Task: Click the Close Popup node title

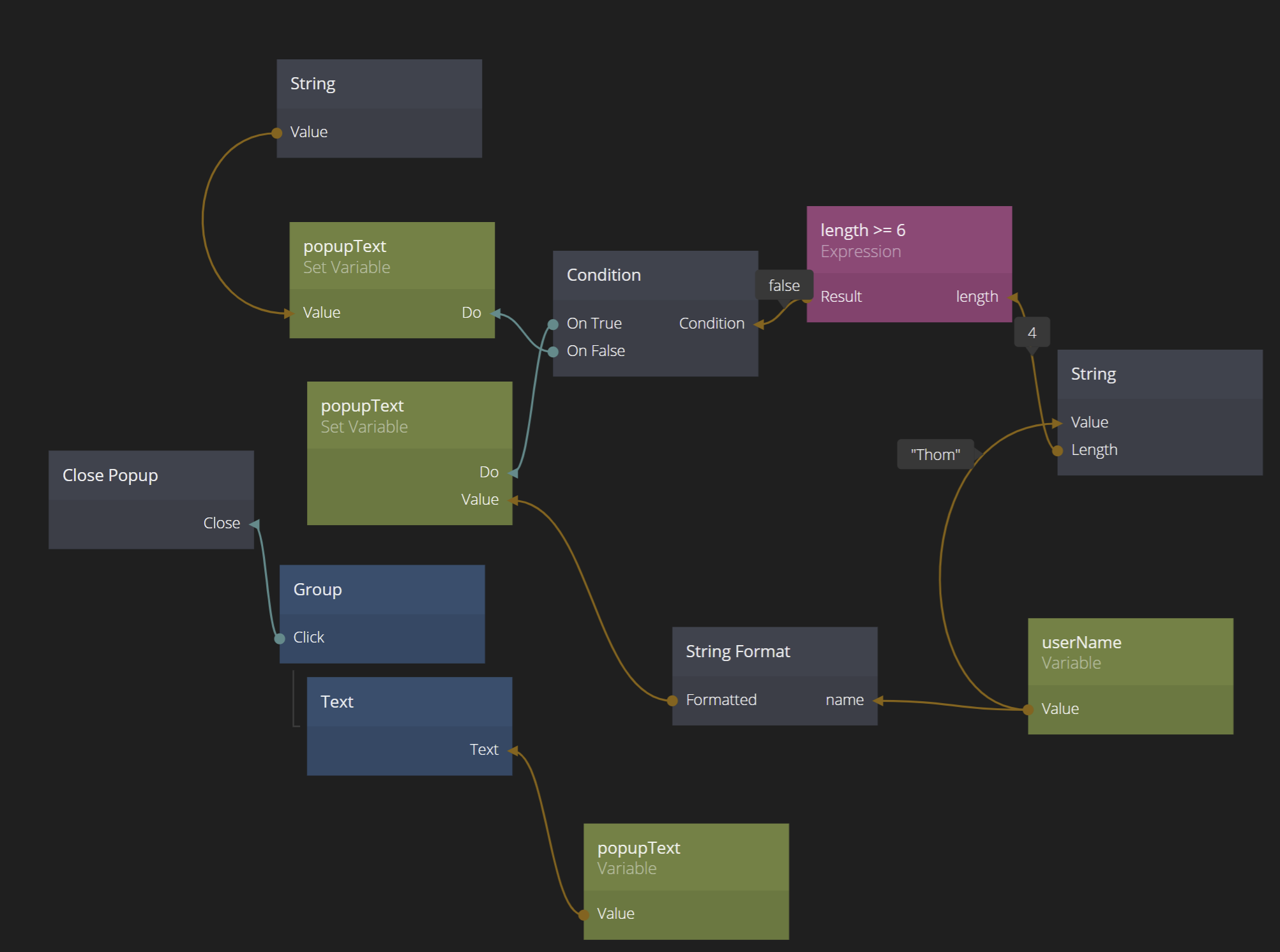Action: coord(110,475)
